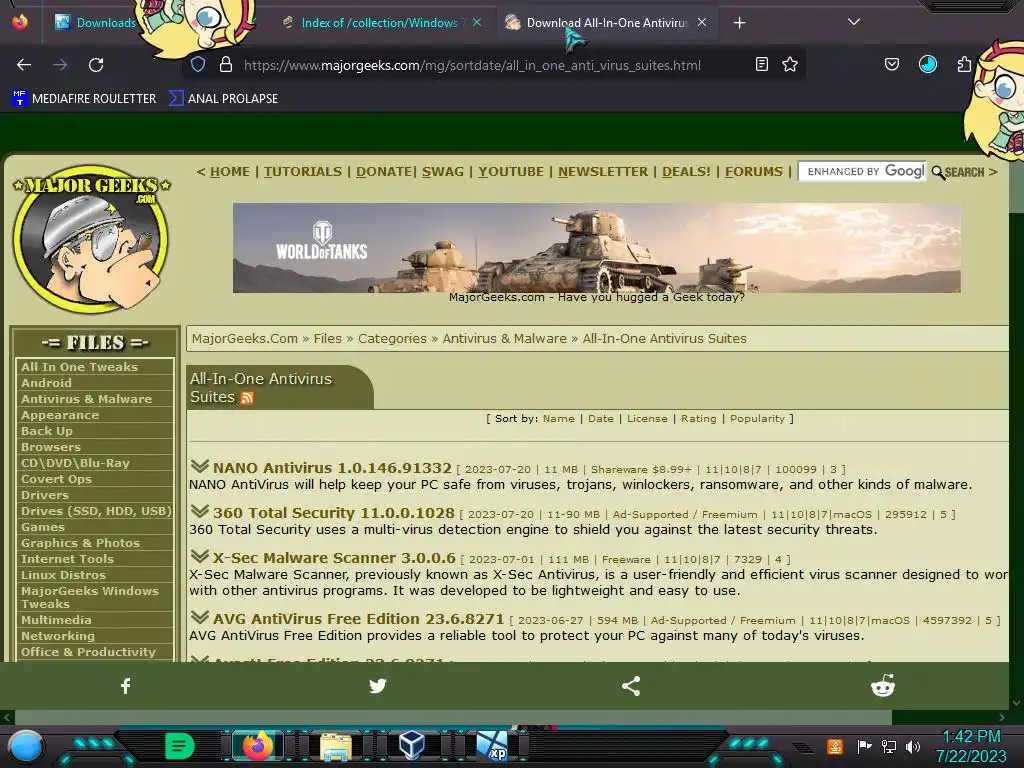Go back with the browser back arrow

(24, 65)
